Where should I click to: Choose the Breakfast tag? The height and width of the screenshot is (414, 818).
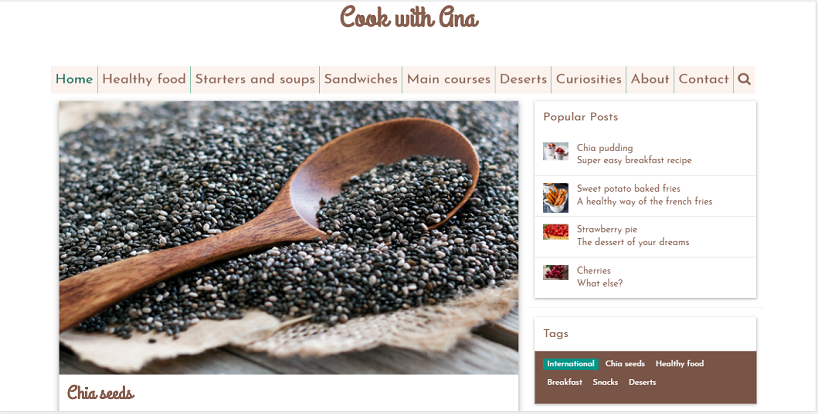click(564, 382)
